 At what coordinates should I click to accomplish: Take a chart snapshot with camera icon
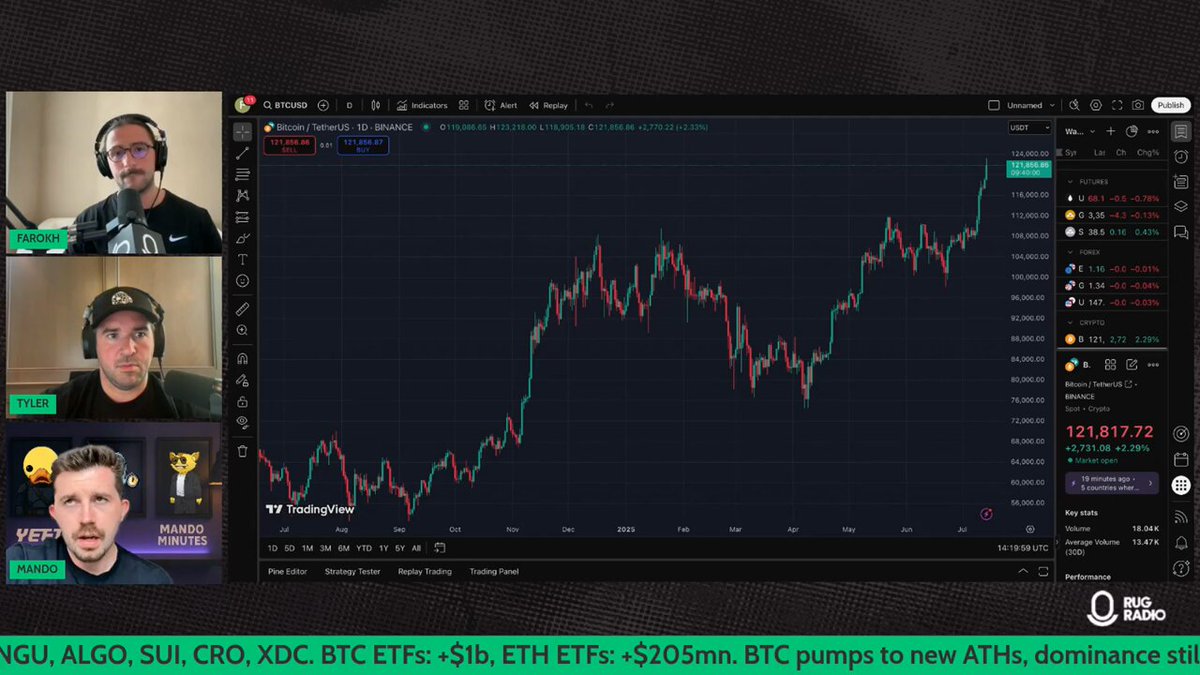pyautogui.click(x=1138, y=105)
